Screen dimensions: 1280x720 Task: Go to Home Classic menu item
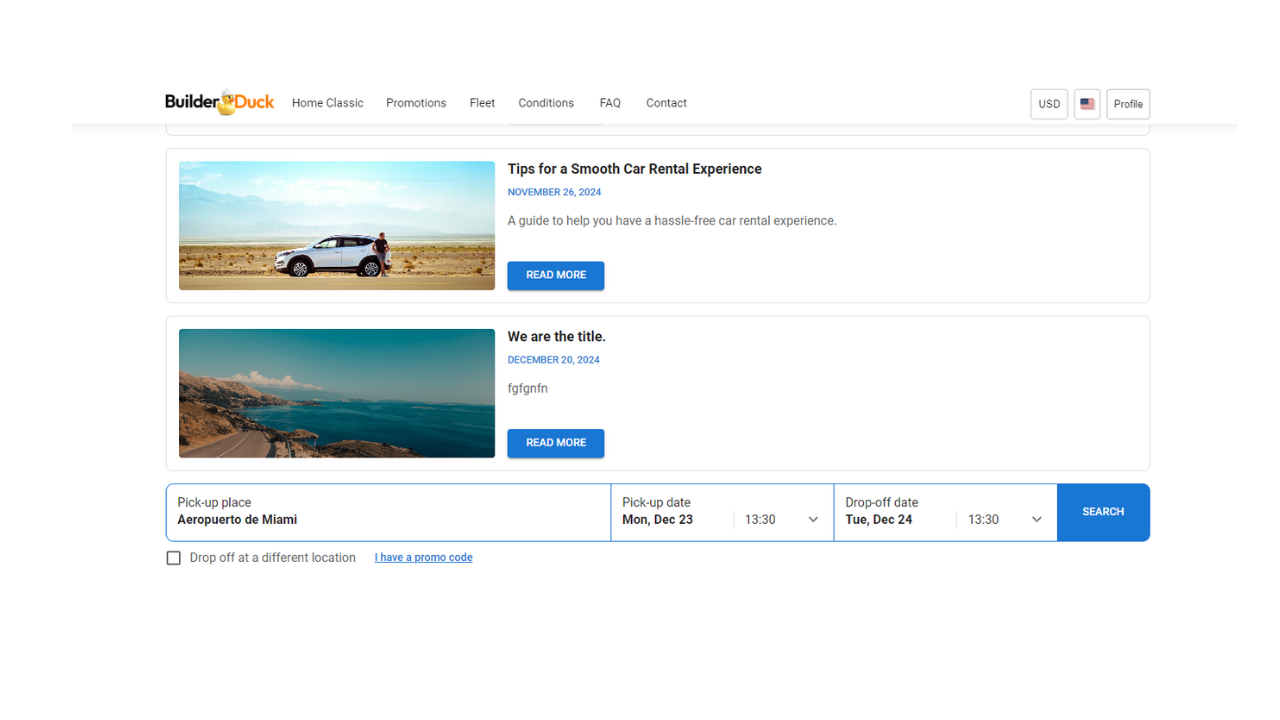327,103
